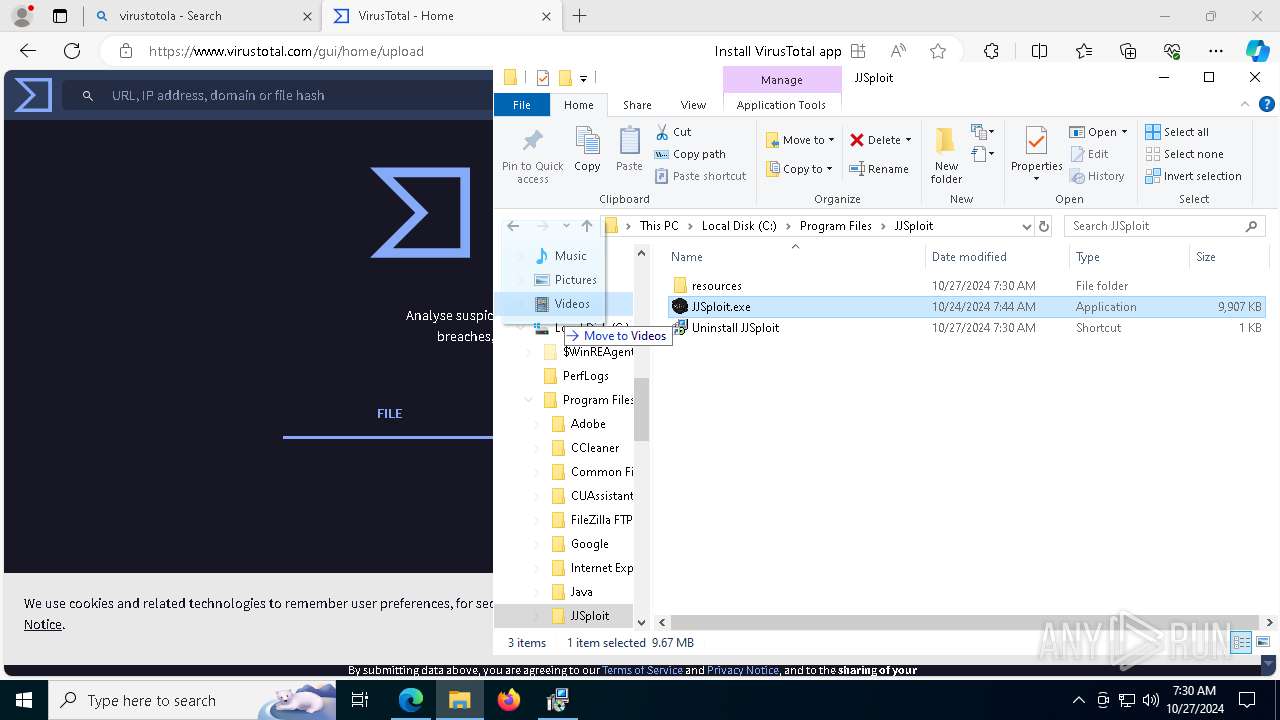1280x720 pixels.
Task: Click the Manage contextual tab
Action: point(781,80)
